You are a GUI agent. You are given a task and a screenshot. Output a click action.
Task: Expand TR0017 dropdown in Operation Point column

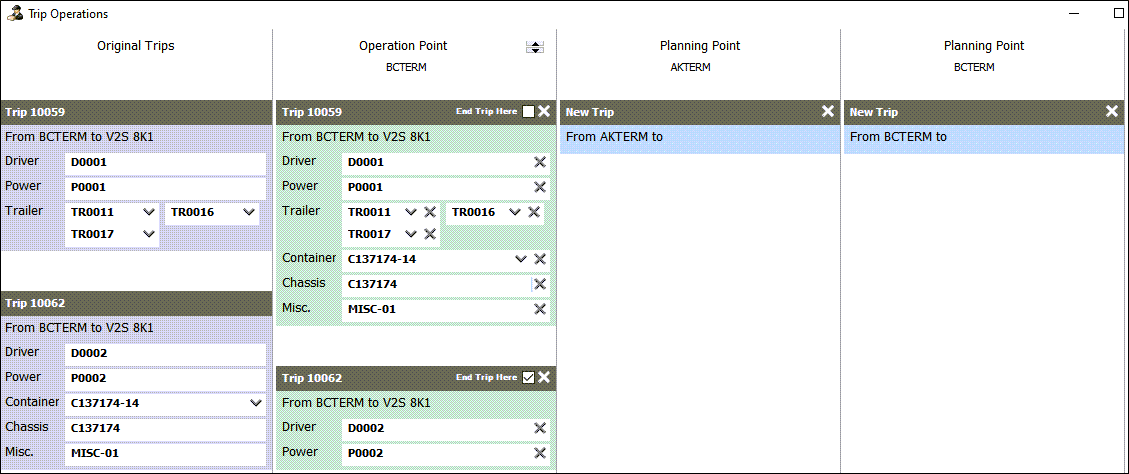[x=410, y=234]
